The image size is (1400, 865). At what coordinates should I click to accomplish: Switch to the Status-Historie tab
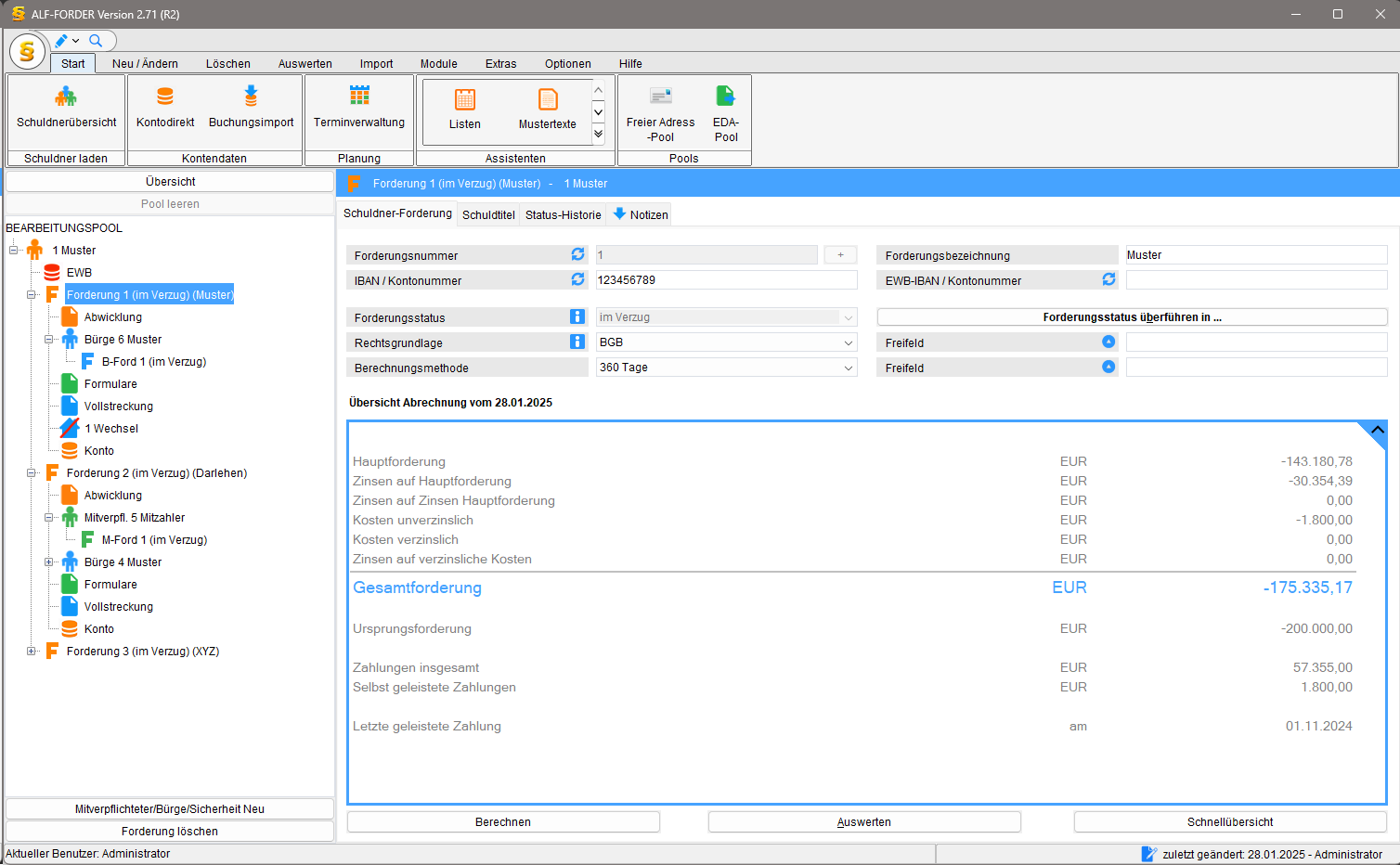pos(562,214)
